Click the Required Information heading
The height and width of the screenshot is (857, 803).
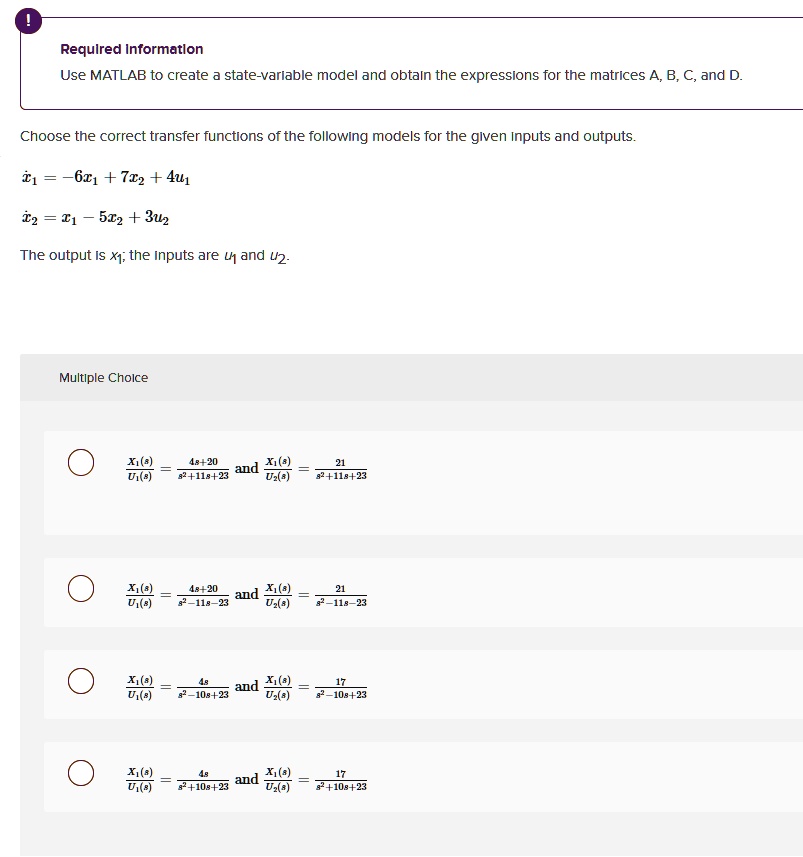point(131,48)
